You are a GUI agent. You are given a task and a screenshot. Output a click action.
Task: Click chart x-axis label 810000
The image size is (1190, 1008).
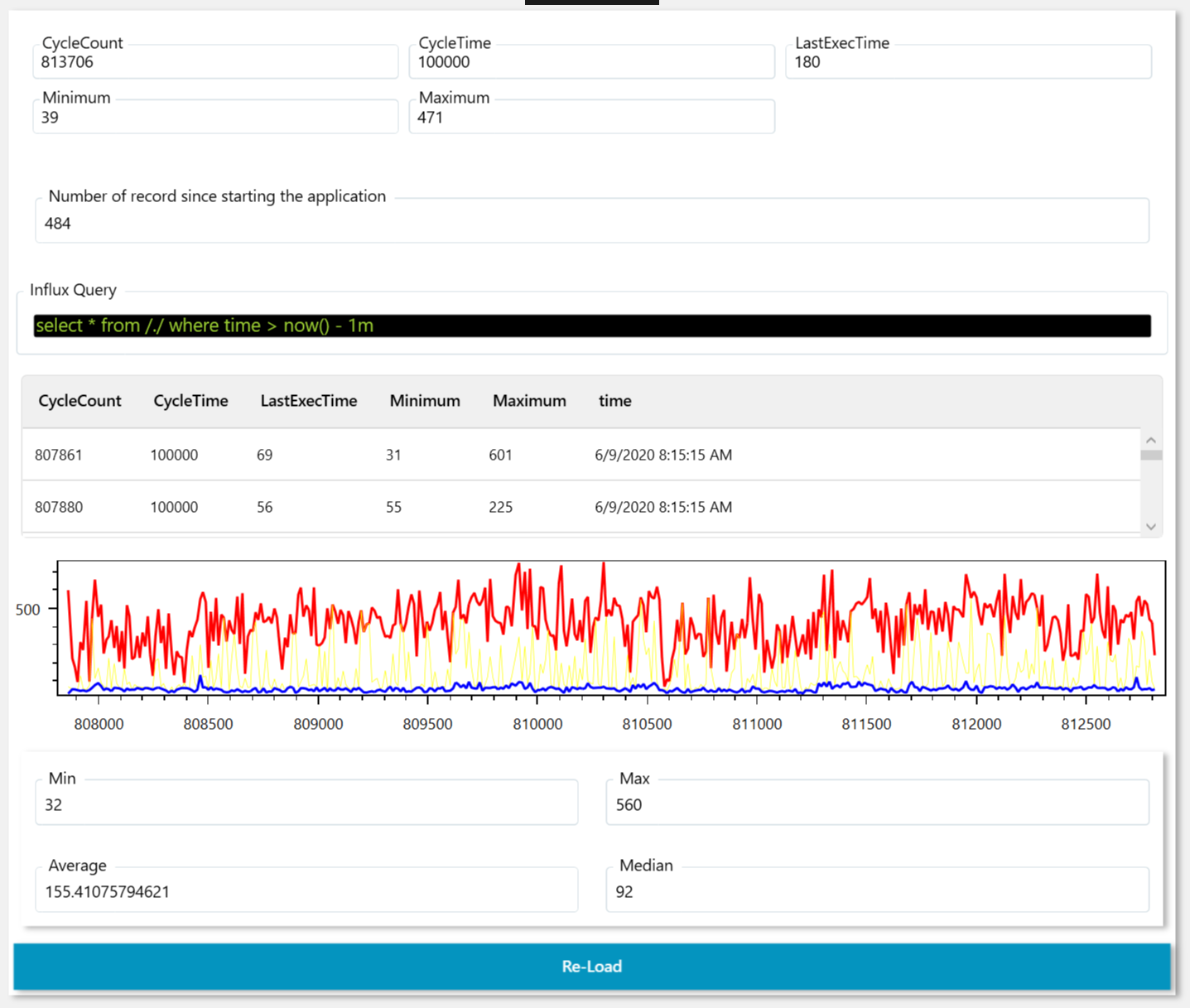(537, 724)
